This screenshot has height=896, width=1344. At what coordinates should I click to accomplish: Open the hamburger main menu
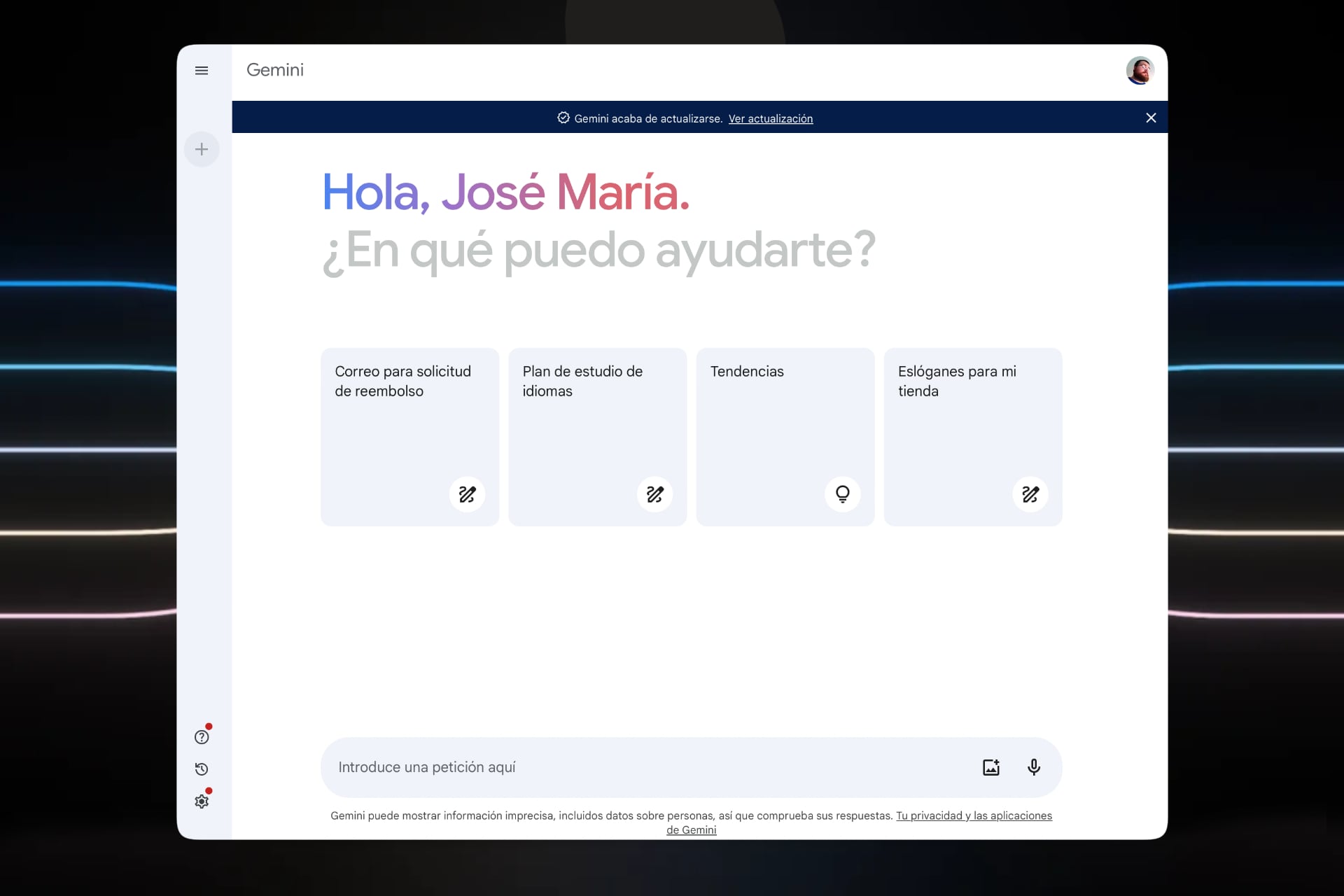click(202, 71)
